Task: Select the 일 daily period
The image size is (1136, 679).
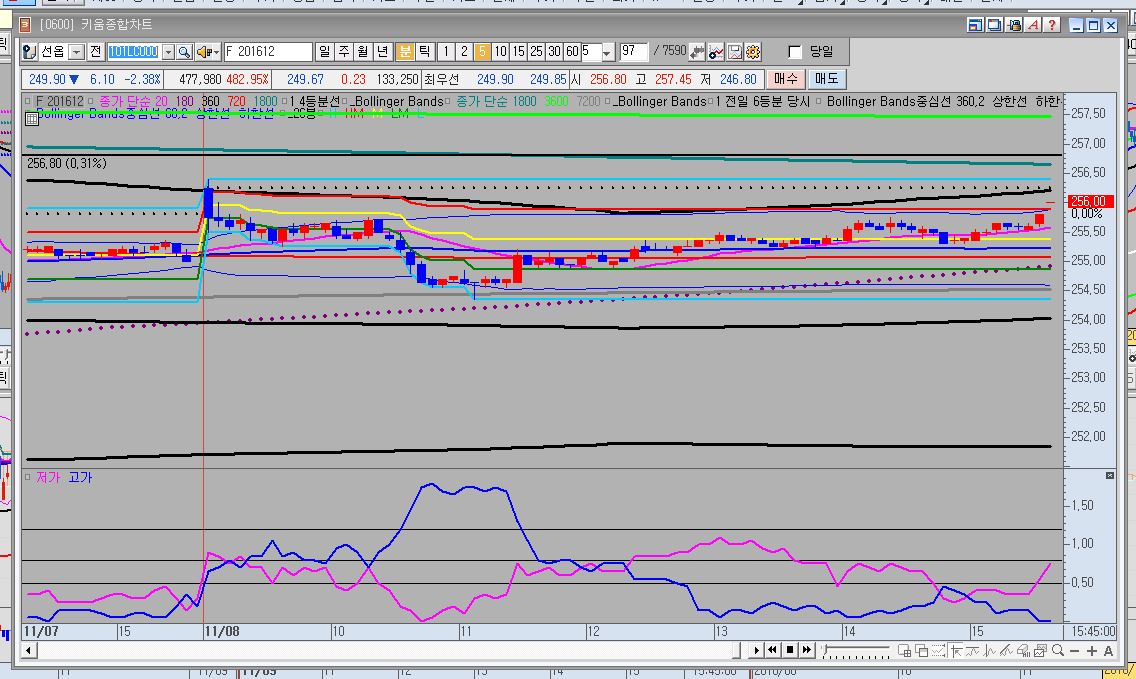Action: coord(325,52)
